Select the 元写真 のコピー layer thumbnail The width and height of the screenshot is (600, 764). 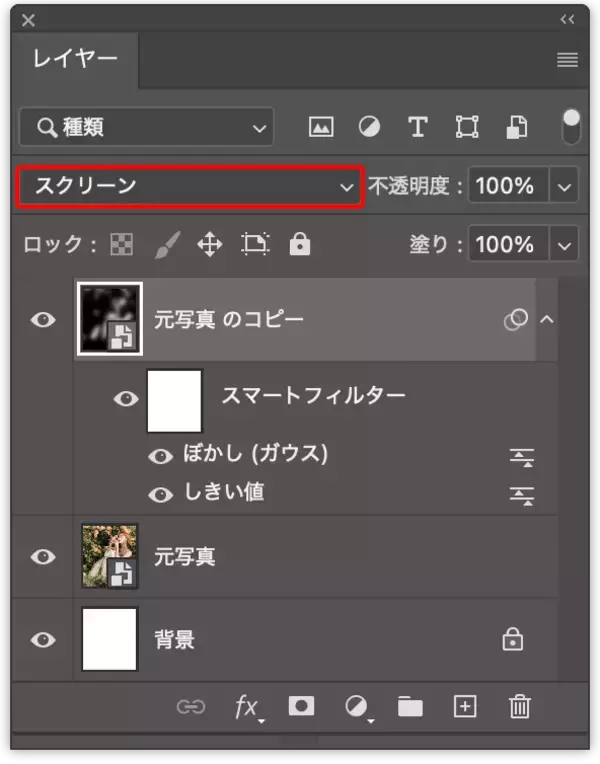pos(110,319)
